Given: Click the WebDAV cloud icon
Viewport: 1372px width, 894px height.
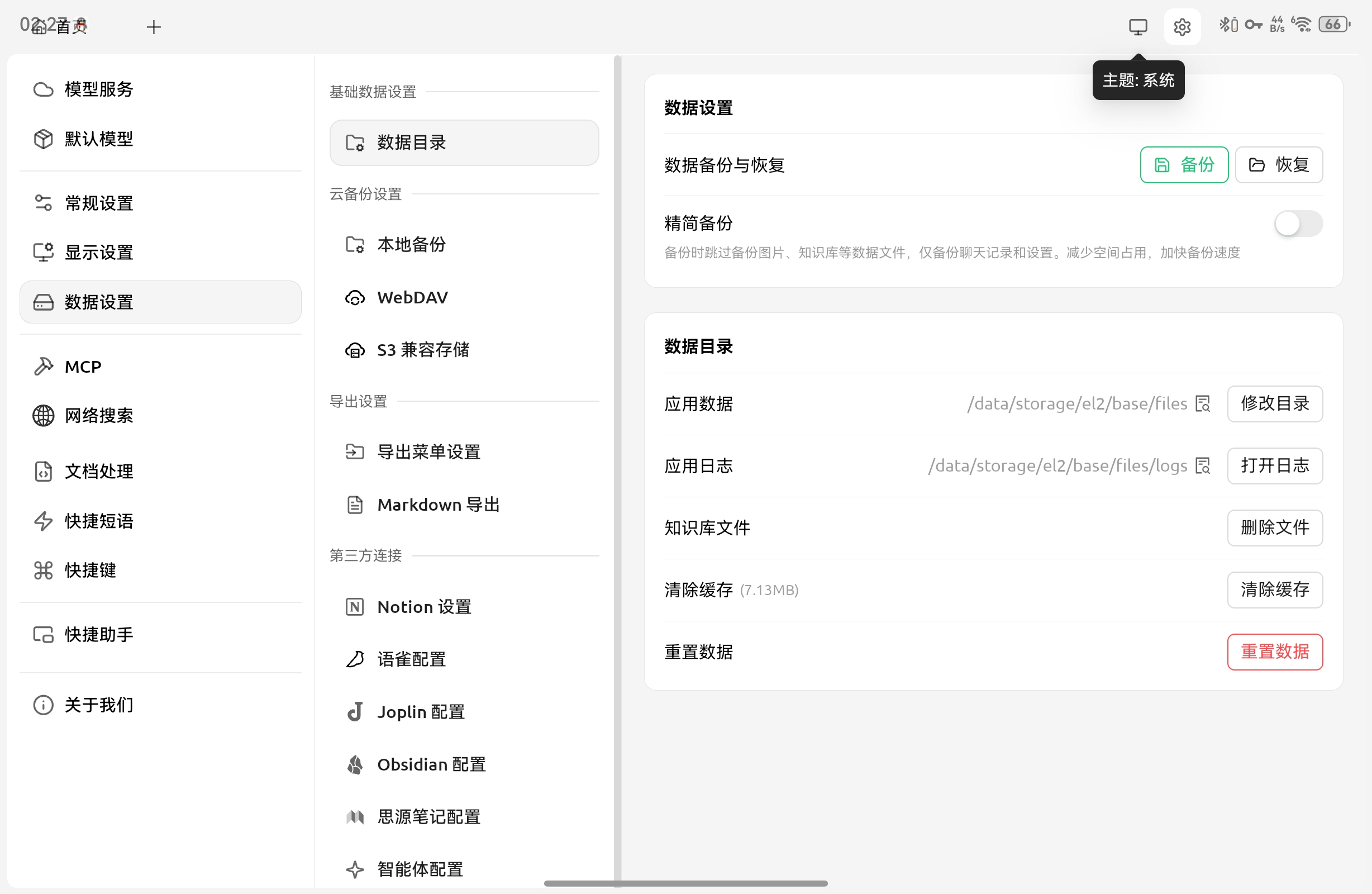Looking at the screenshot, I should (x=355, y=298).
